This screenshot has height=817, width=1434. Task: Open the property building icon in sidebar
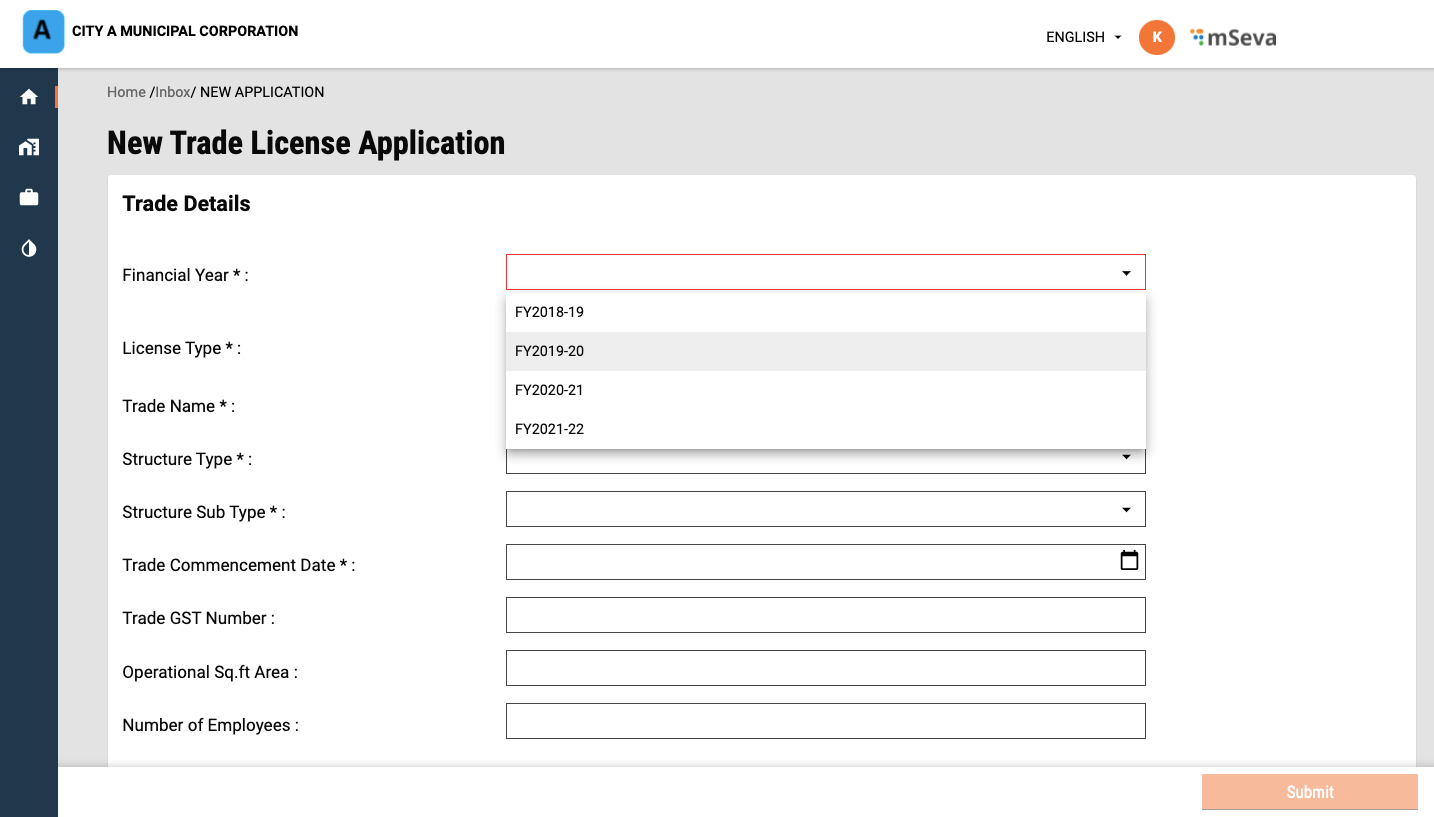(29, 147)
